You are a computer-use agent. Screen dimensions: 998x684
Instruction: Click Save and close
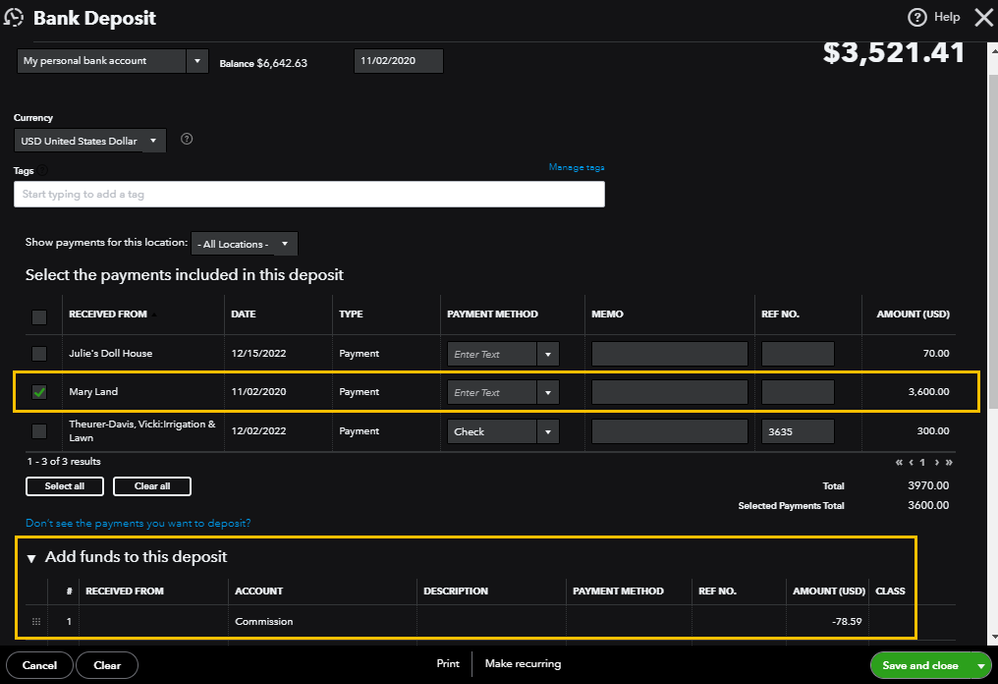pyautogui.click(x=920, y=666)
